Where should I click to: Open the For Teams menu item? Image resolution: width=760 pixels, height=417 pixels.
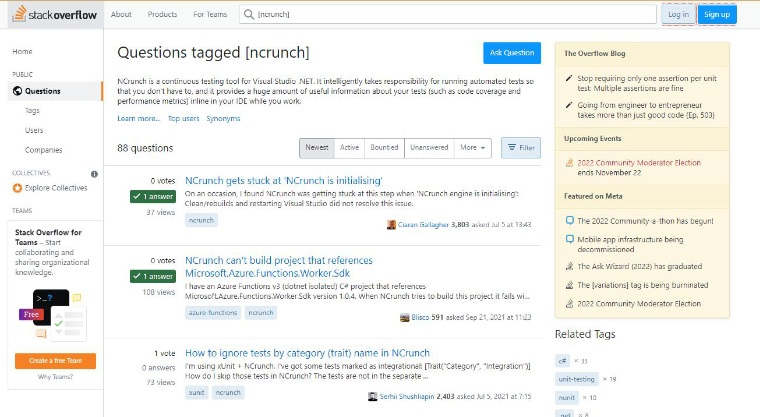[x=210, y=15]
